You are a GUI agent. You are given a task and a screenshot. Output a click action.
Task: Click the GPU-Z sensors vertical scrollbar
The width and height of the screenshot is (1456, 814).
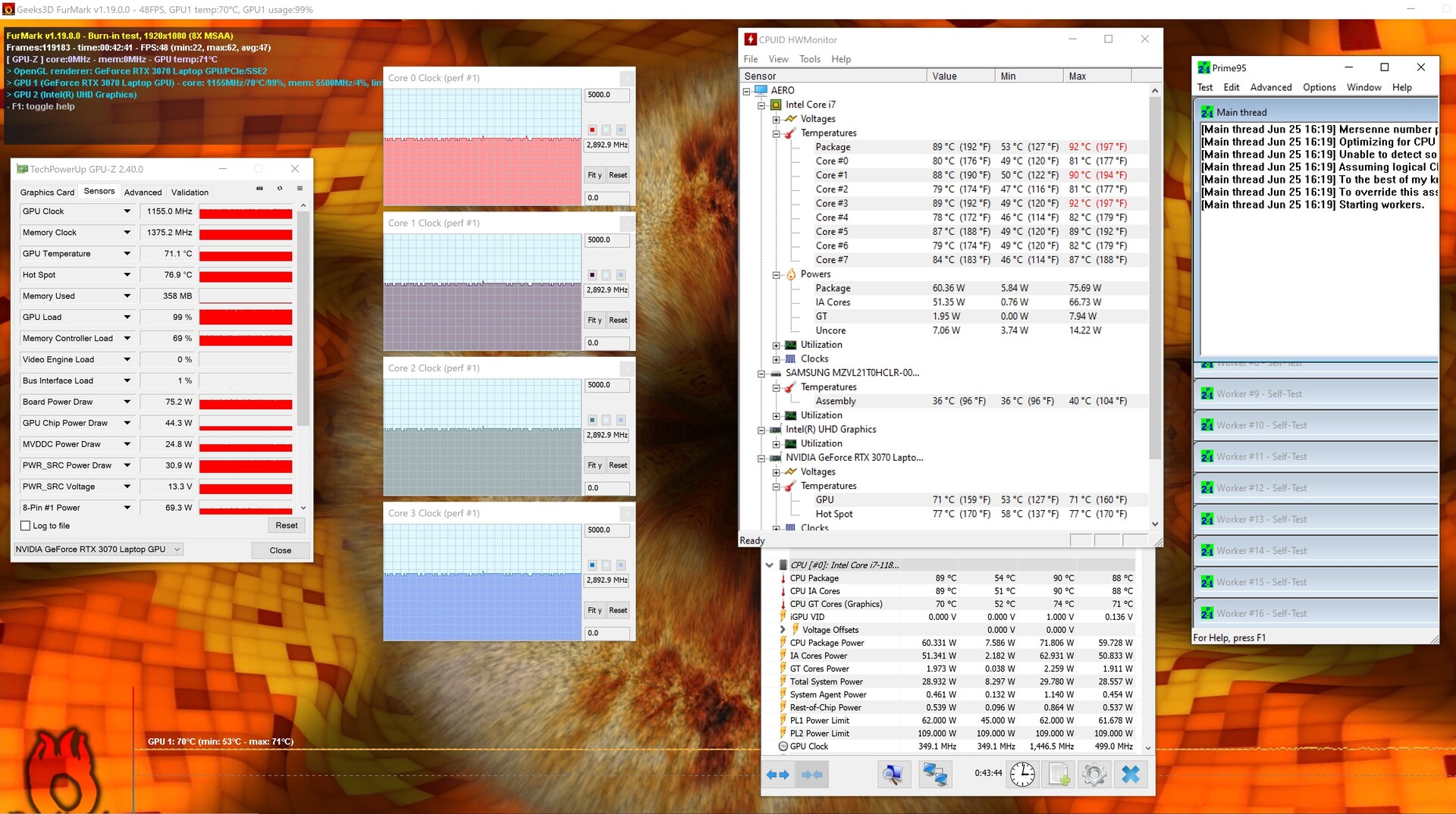(303, 318)
